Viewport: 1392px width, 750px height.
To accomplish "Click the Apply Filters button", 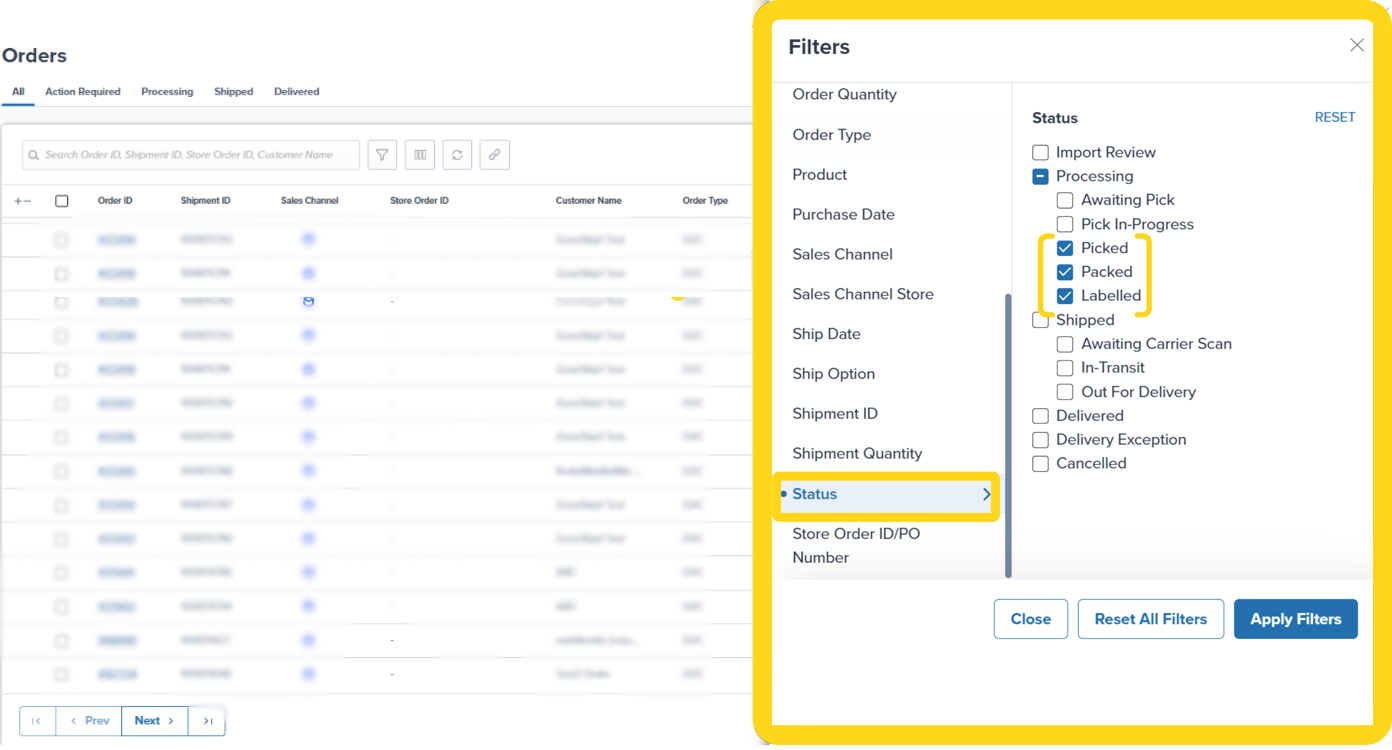I will coord(1295,619).
